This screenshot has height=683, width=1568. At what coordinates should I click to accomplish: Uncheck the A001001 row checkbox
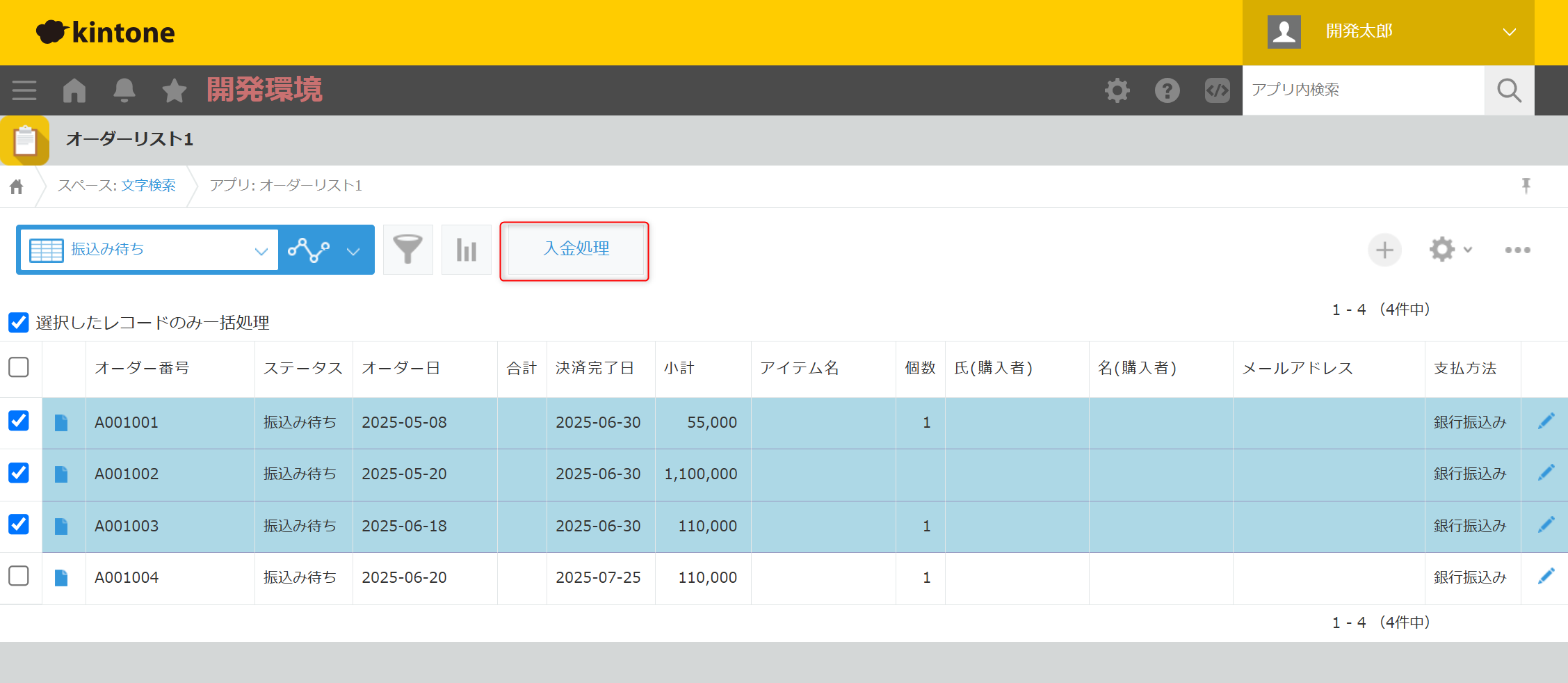19,421
